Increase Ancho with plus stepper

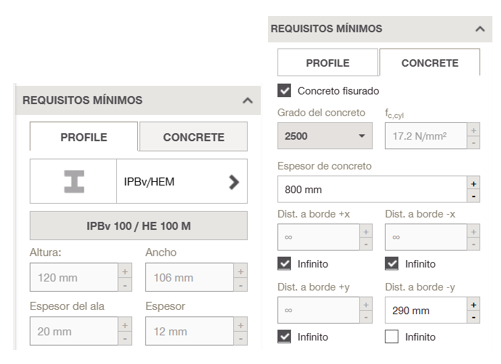[x=241, y=271]
